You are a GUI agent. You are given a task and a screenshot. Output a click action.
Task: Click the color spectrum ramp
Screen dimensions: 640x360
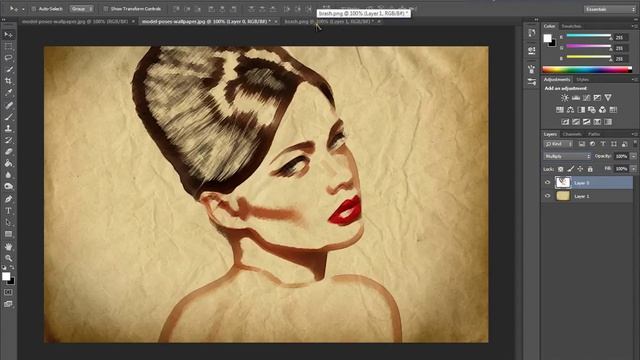click(x=587, y=69)
